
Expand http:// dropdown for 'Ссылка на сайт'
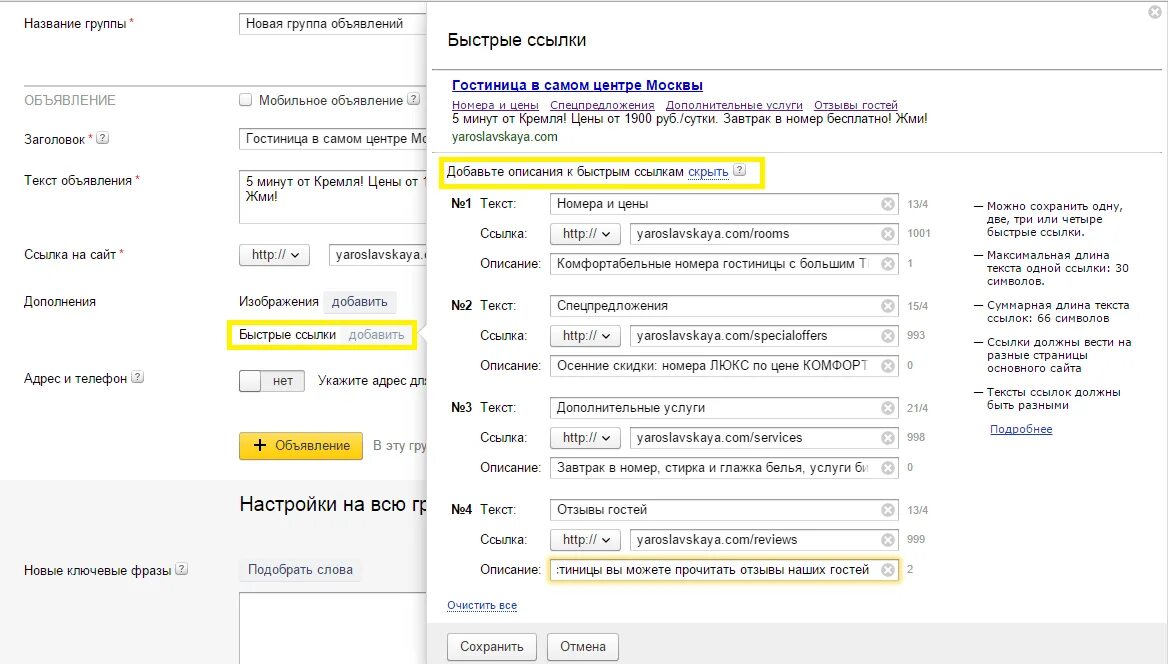[275, 255]
